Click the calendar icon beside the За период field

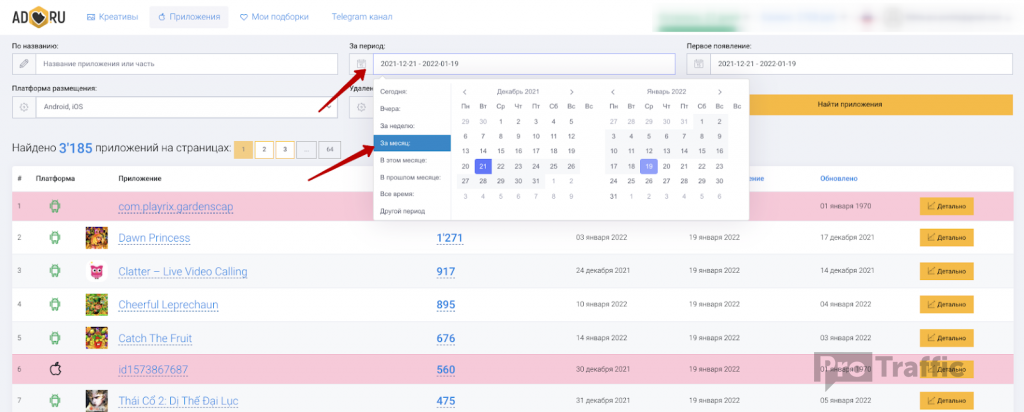[x=361, y=64]
